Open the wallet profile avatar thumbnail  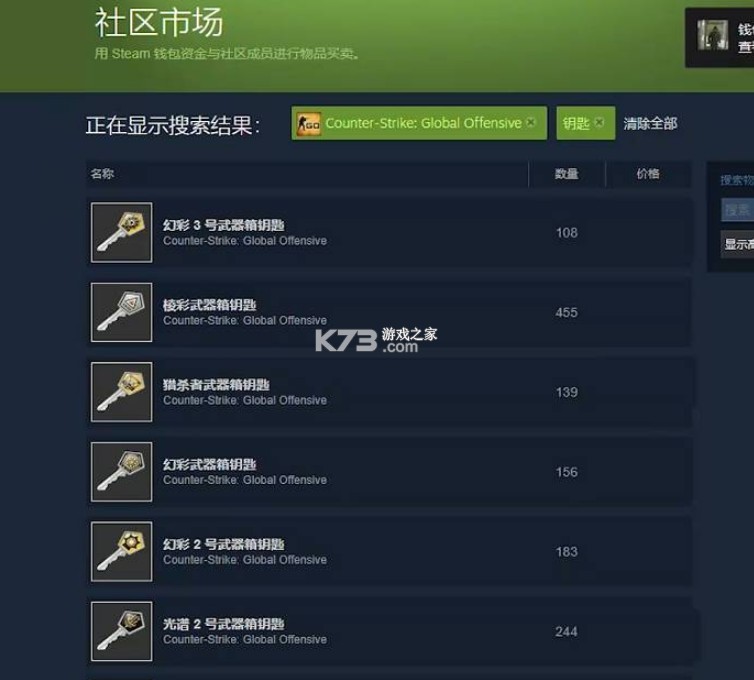713,35
